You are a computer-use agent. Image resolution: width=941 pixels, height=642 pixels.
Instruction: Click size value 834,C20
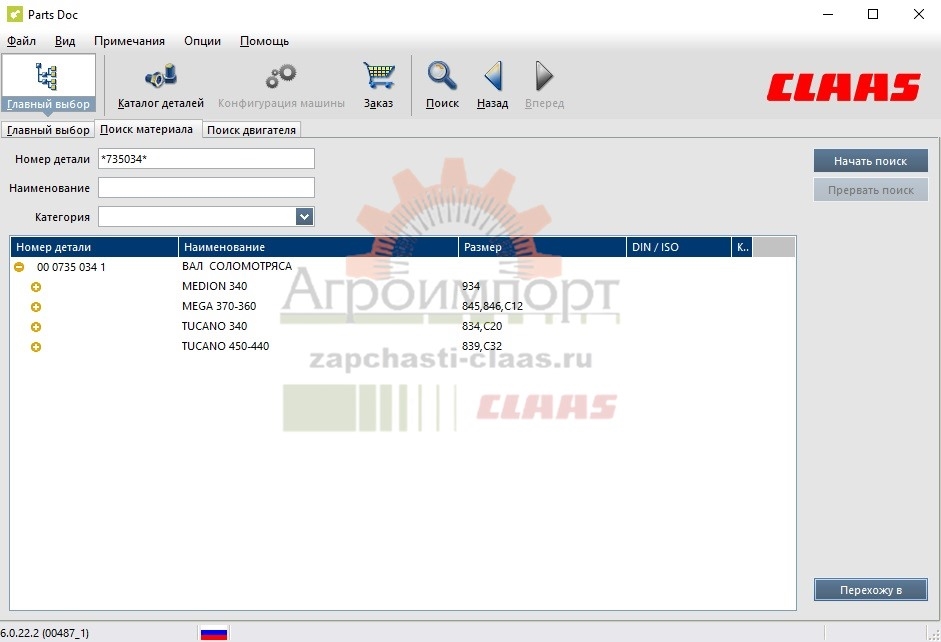pyautogui.click(x=482, y=326)
